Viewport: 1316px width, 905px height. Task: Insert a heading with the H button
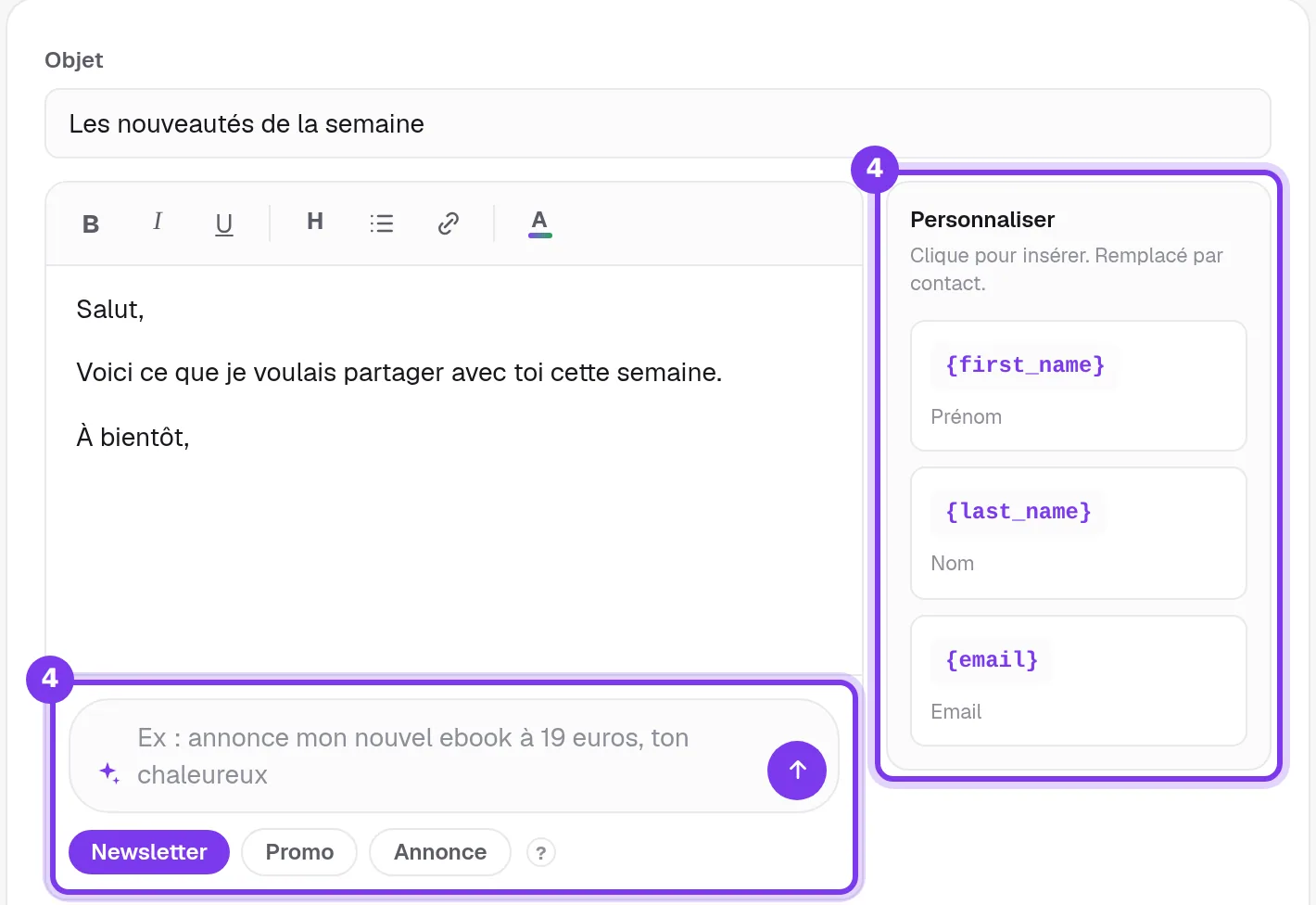coord(315,223)
